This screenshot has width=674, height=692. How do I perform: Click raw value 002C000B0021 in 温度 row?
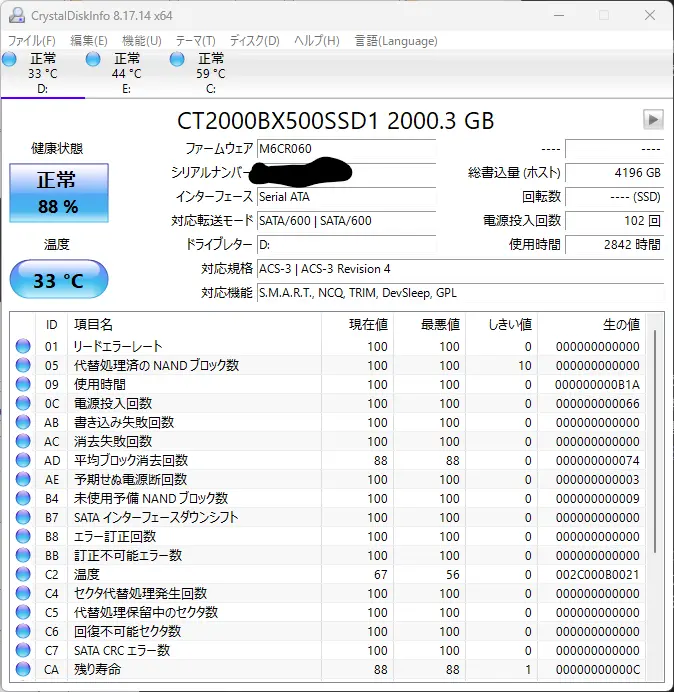click(x=597, y=575)
